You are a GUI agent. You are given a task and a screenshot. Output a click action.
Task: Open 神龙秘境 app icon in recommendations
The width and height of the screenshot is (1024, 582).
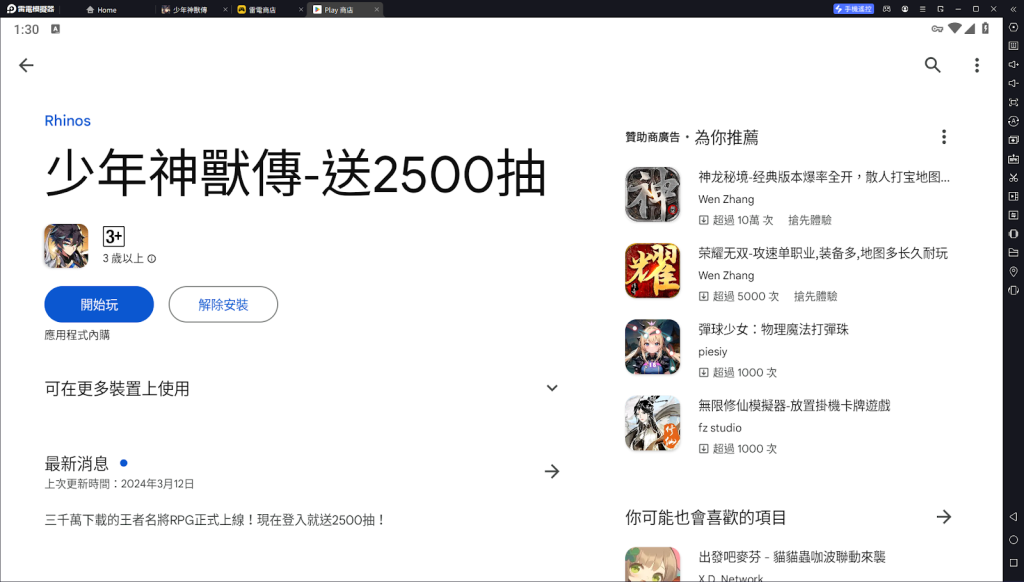click(x=652, y=195)
